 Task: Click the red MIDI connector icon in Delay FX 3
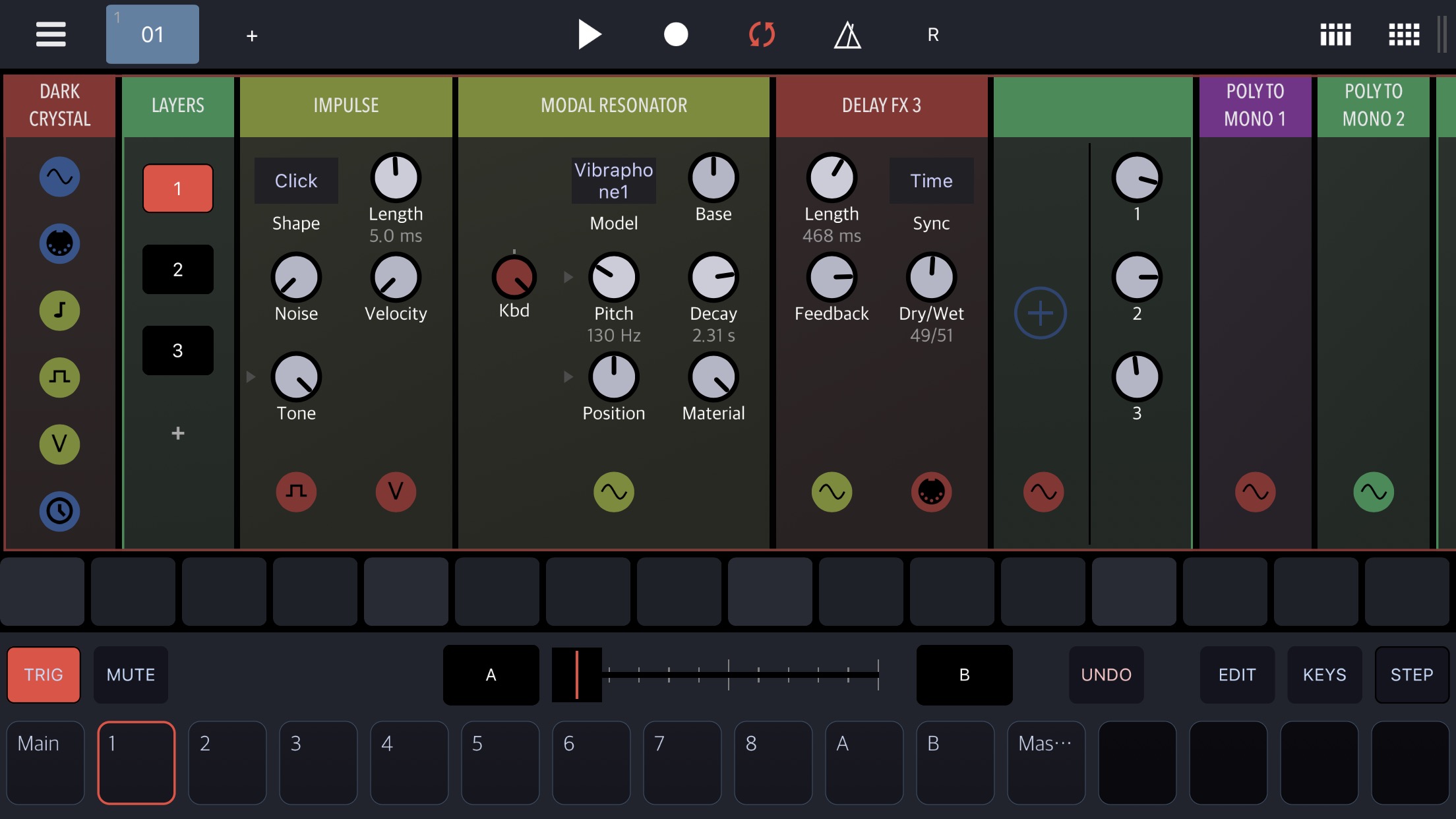931,492
